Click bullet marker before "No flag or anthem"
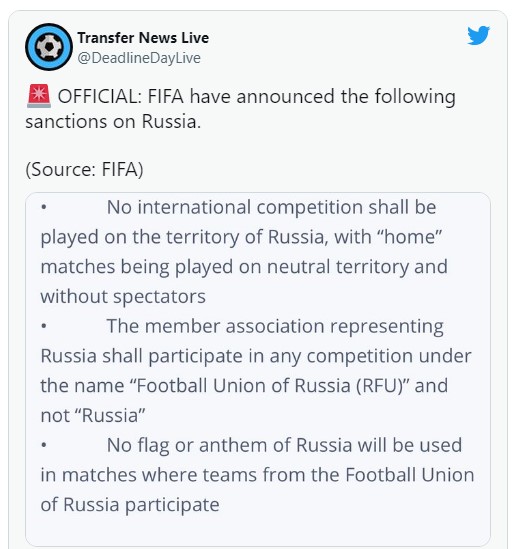Screen dimensions: 512x549 click(x=44, y=445)
